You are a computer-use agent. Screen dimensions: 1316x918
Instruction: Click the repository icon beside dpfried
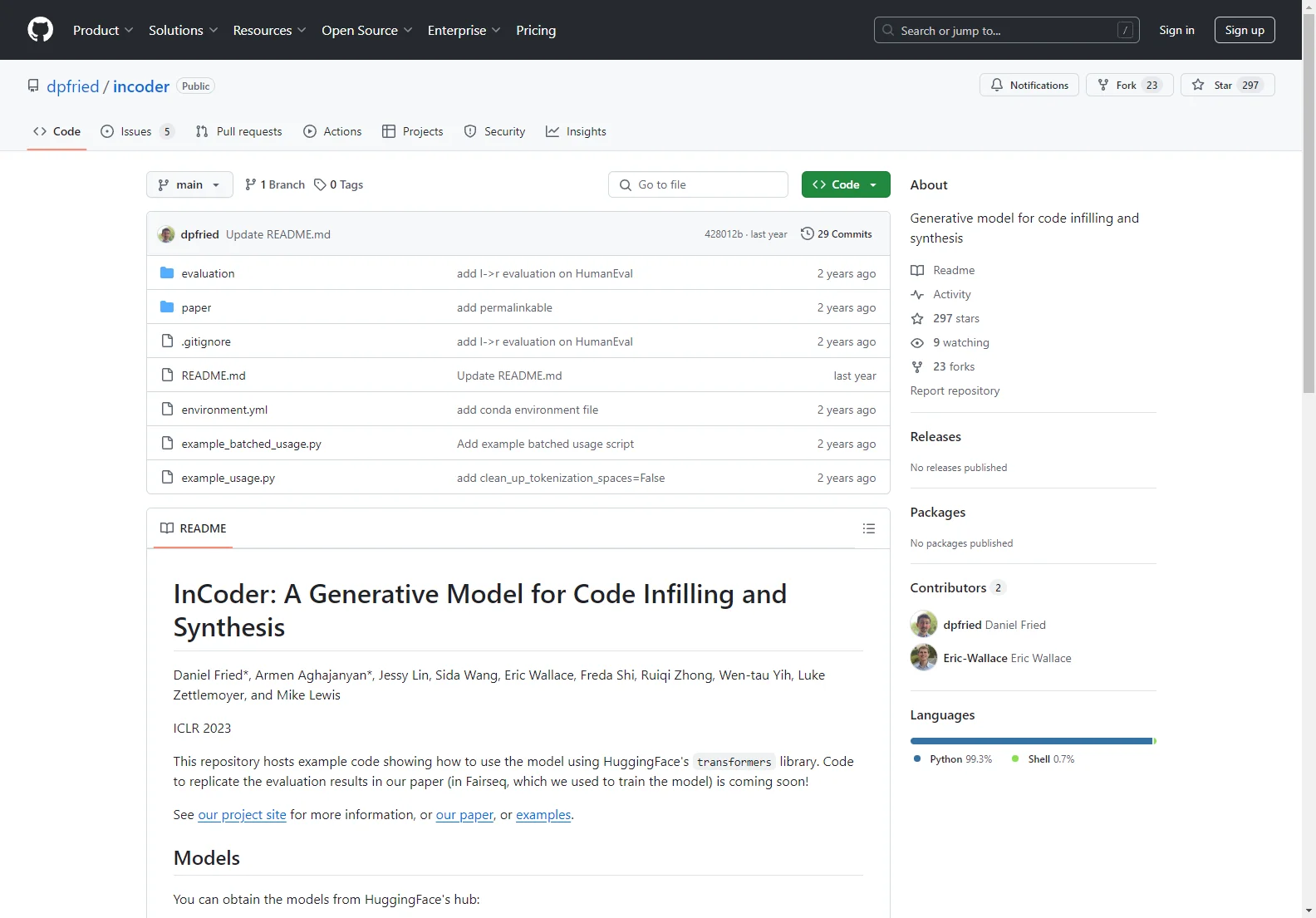coord(33,86)
